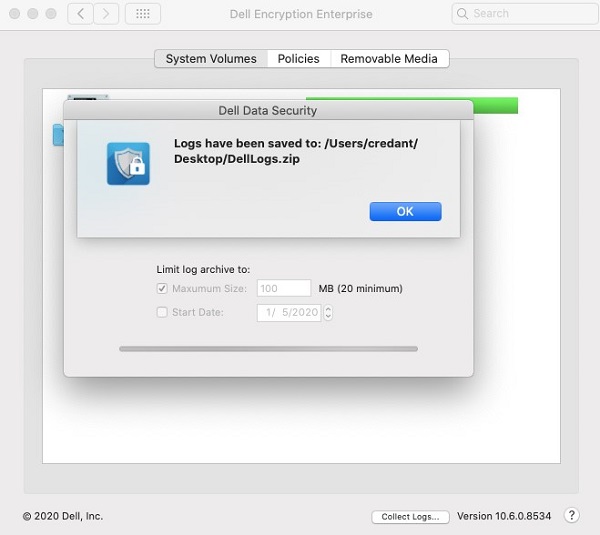The height and width of the screenshot is (535, 600).
Task: Click the Dell Data Security sheet title
Action: 267,111
